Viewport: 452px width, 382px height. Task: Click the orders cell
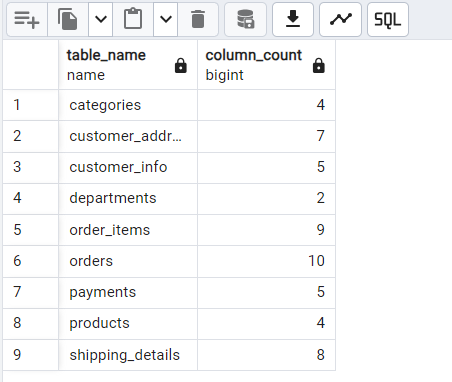(x=128, y=261)
